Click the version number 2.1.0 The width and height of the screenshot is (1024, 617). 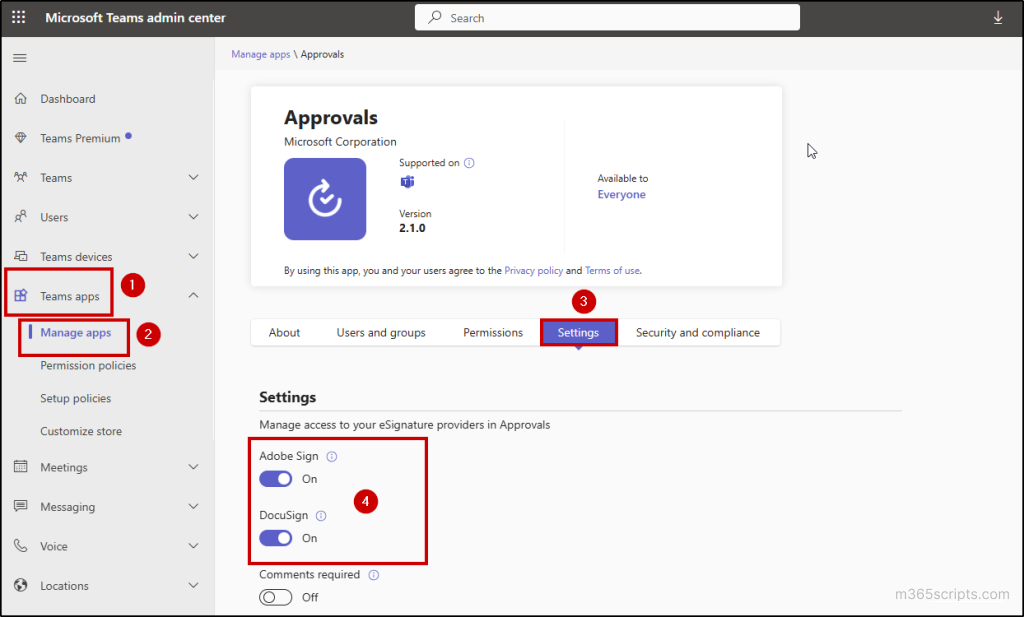(x=412, y=228)
